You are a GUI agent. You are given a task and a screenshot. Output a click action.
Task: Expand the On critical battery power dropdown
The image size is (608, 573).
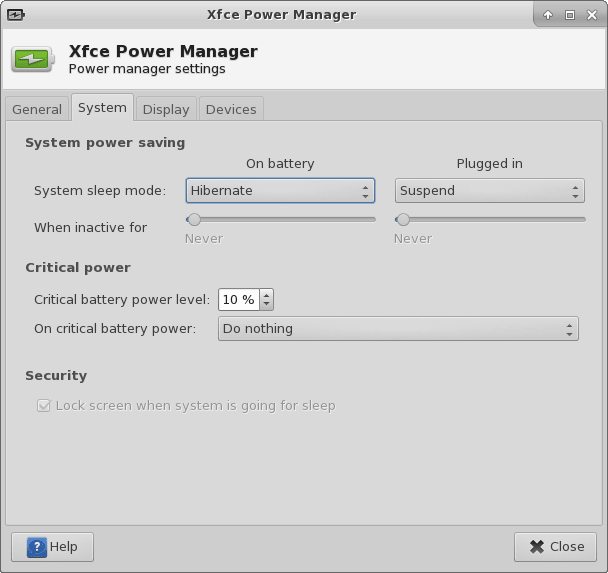tap(398, 329)
